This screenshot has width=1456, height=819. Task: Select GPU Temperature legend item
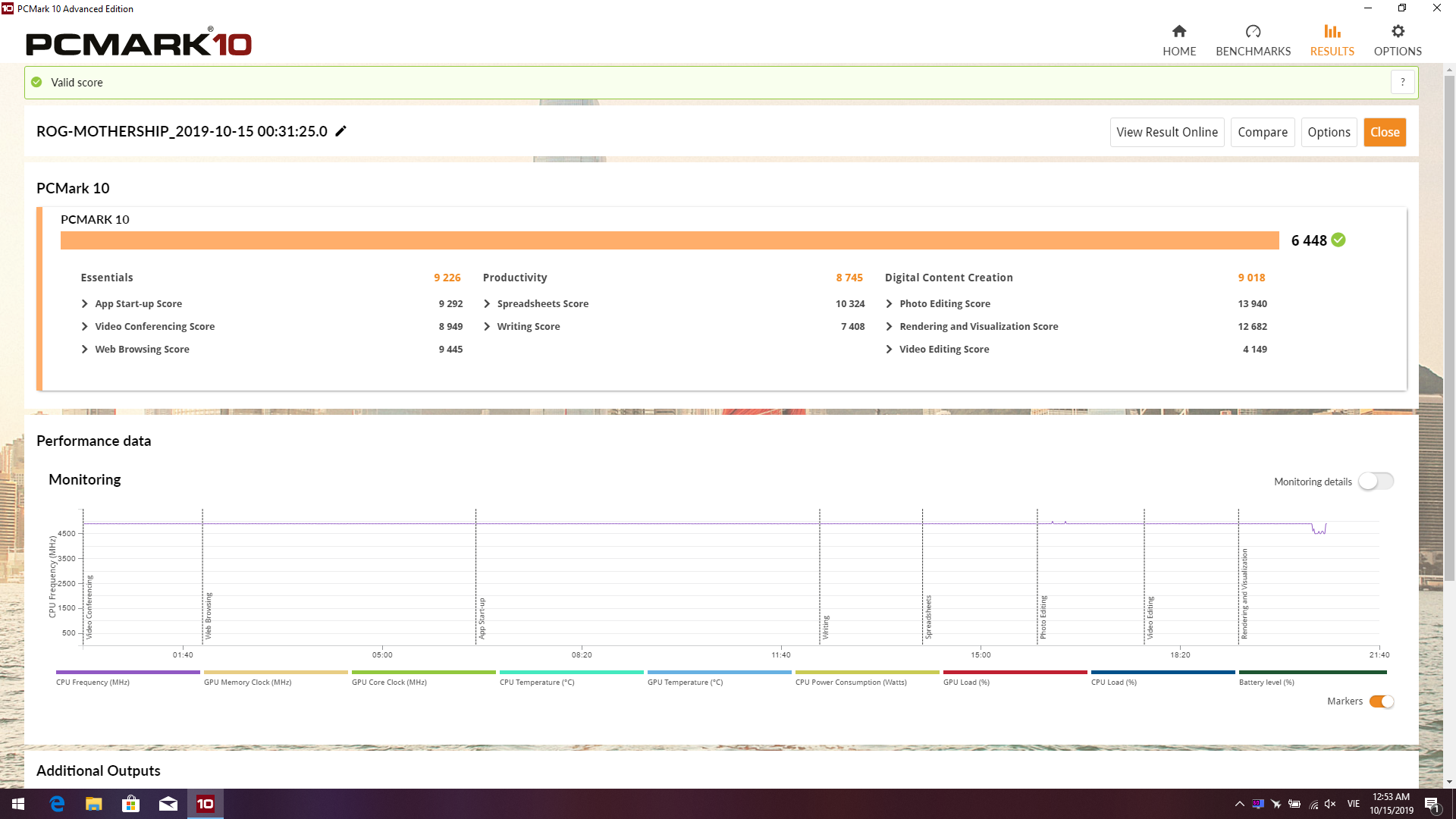tap(719, 677)
